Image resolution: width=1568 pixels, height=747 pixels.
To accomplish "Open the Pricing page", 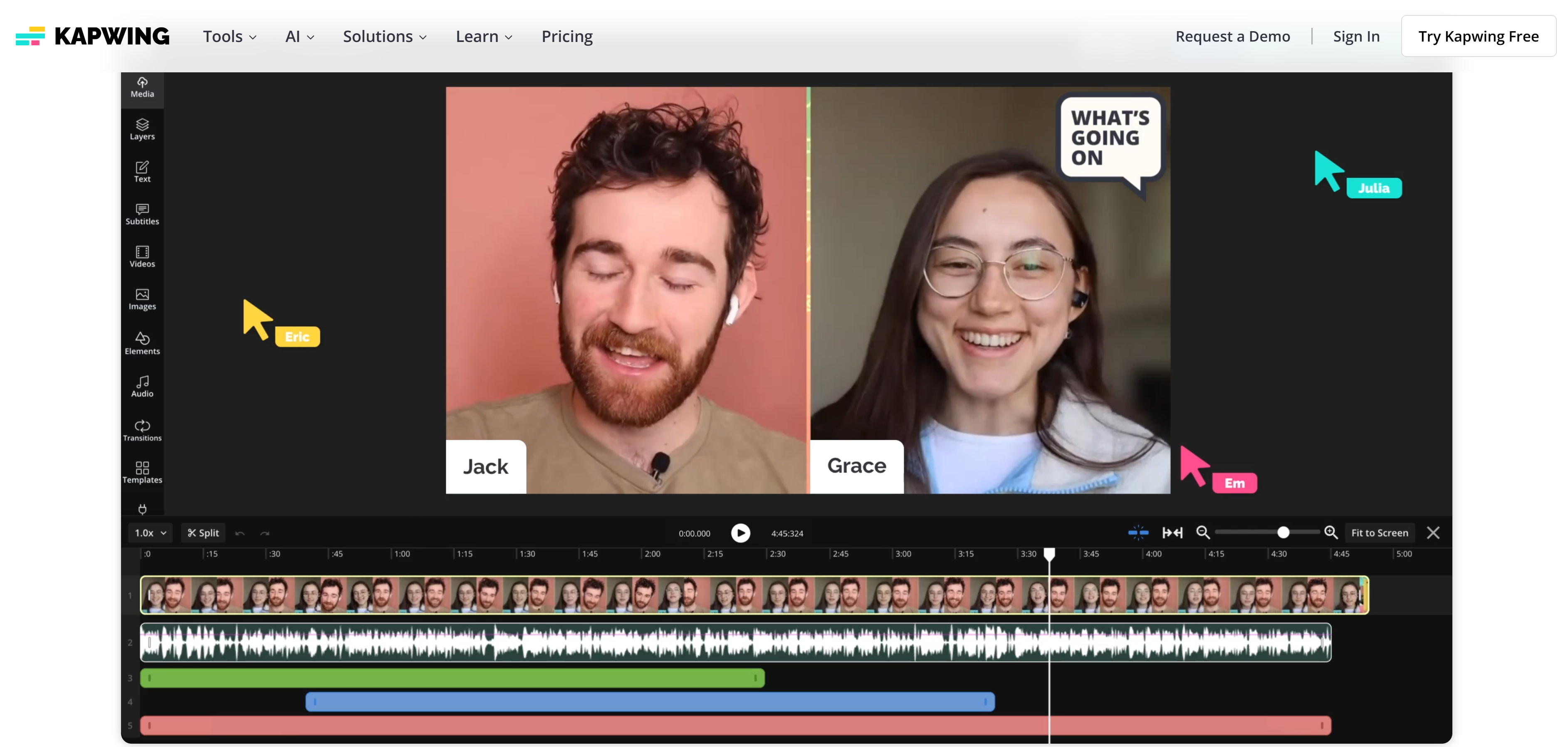I will 567,37.
